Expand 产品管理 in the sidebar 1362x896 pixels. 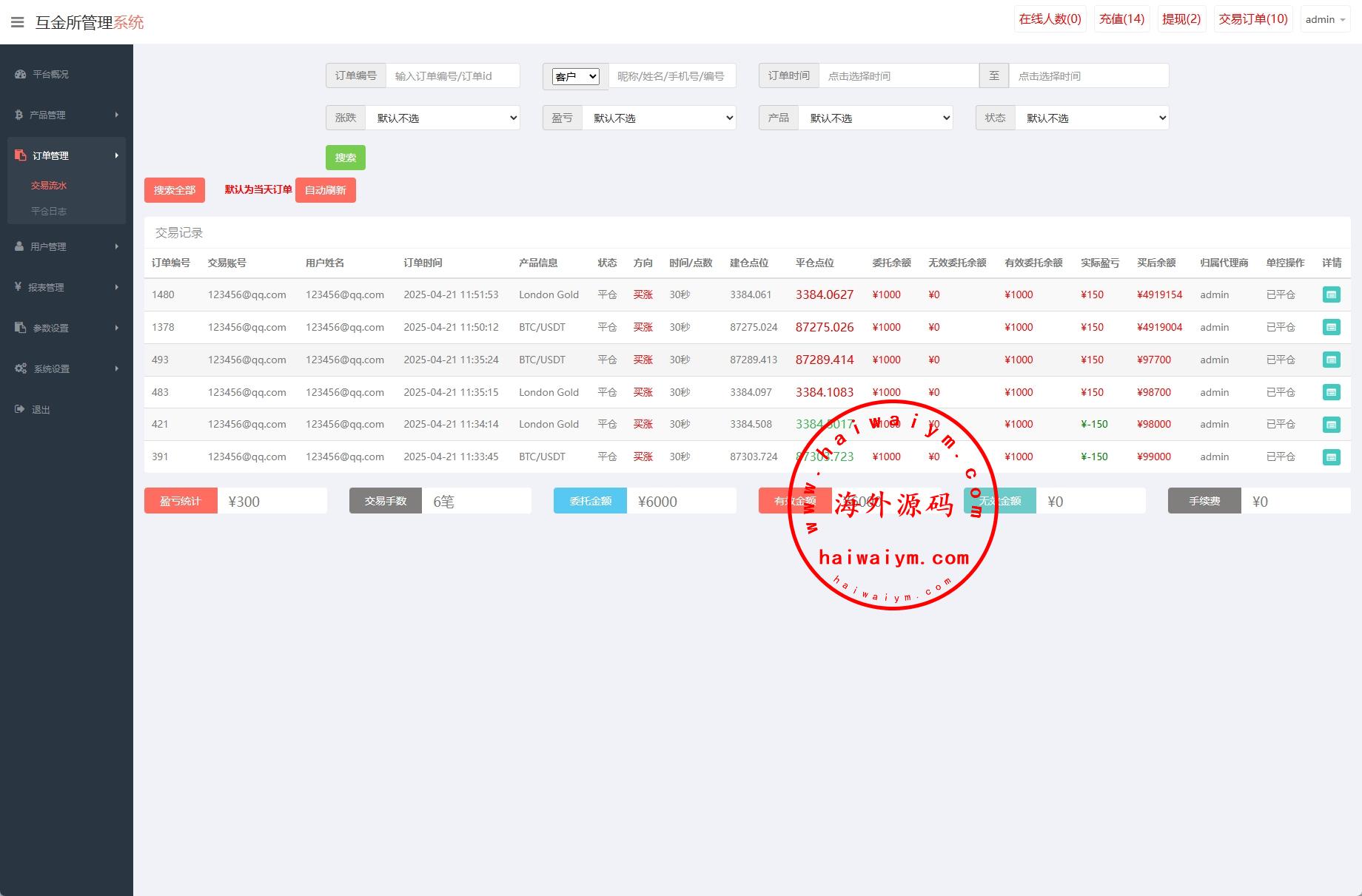coord(67,115)
